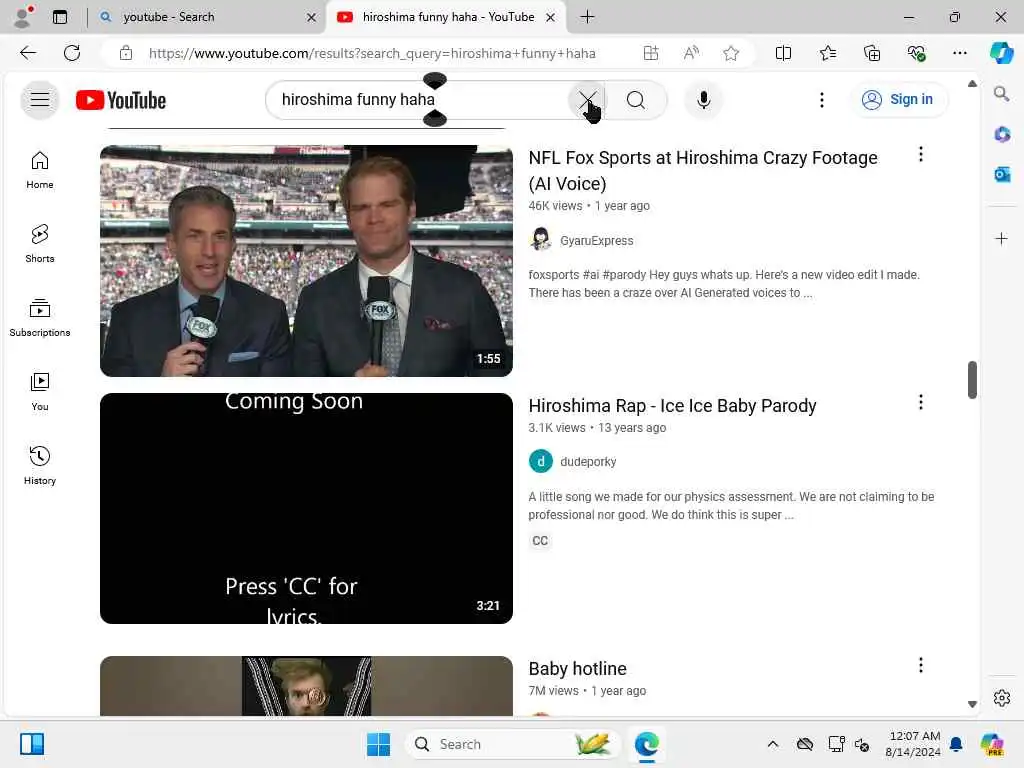Open the YouTube guide hamburger menu
Screen dimensions: 1024x768
coord(40,100)
